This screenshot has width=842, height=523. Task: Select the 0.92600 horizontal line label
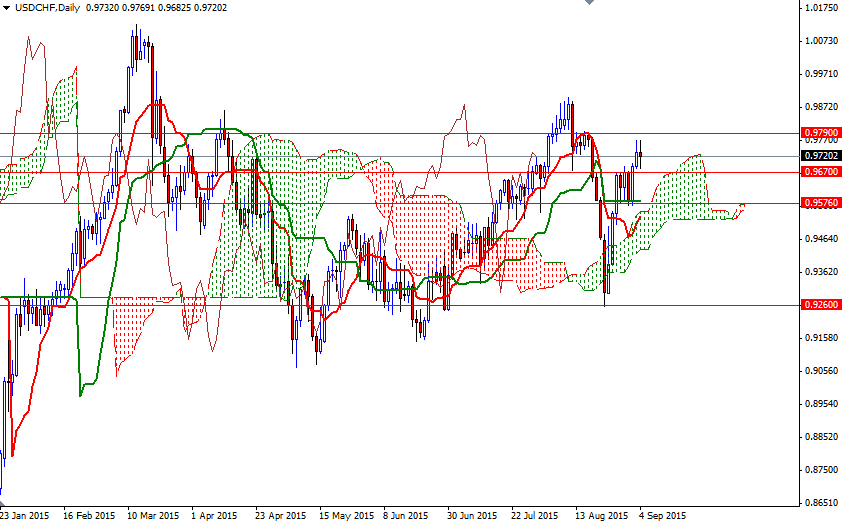821,304
